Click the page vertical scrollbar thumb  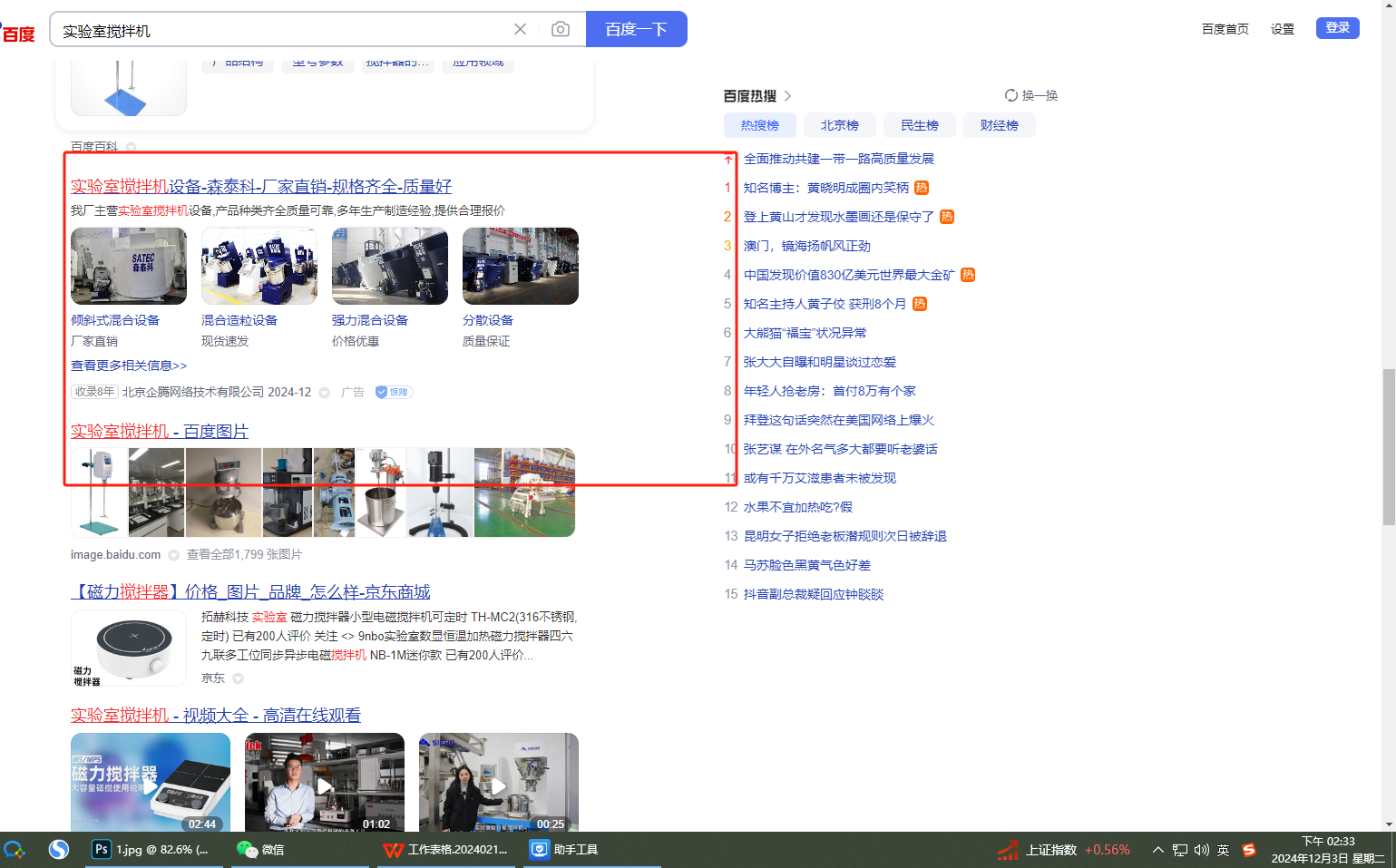[1389, 447]
